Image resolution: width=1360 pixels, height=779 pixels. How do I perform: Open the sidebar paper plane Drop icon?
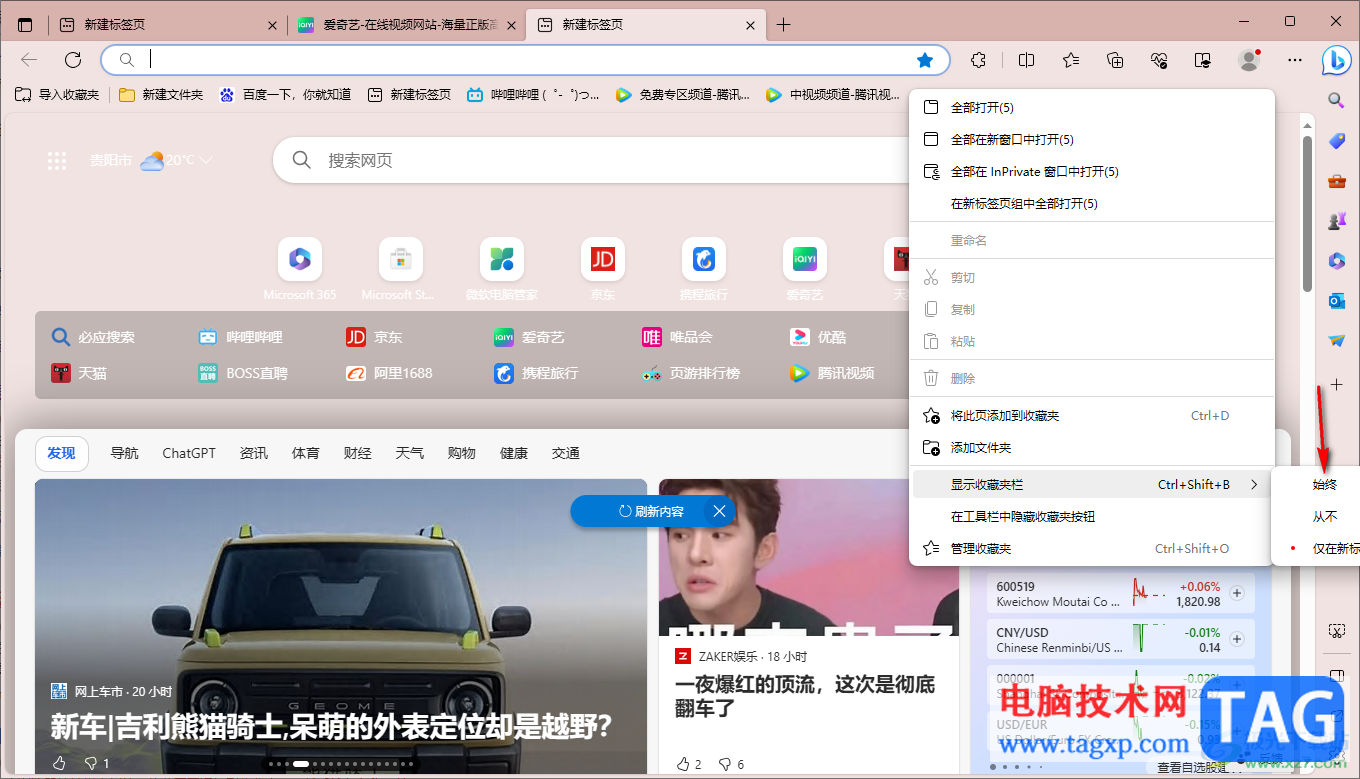click(x=1336, y=341)
